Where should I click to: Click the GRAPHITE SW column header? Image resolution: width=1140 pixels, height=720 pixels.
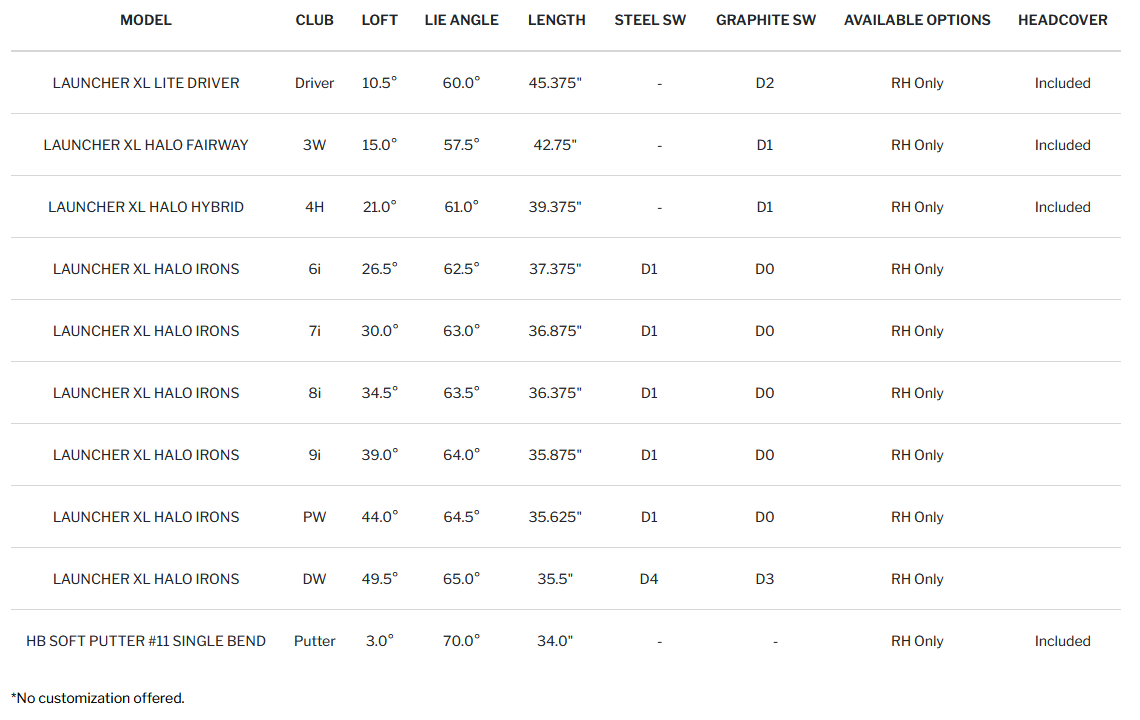[765, 20]
